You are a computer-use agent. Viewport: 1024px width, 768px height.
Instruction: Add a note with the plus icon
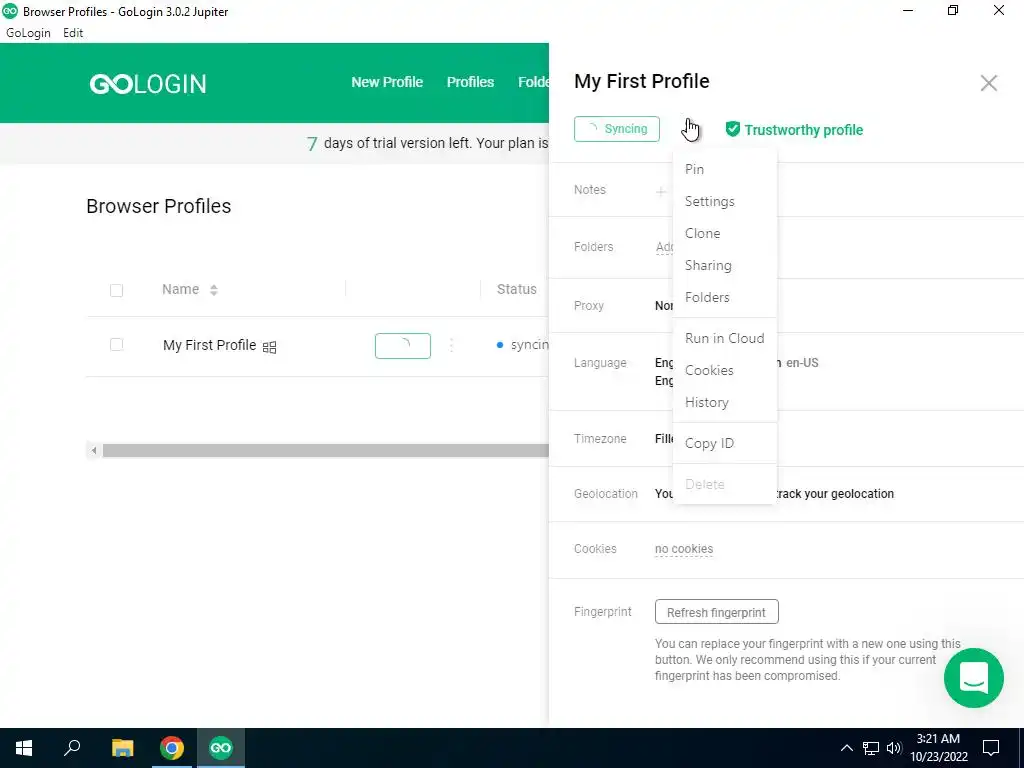[x=661, y=191]
